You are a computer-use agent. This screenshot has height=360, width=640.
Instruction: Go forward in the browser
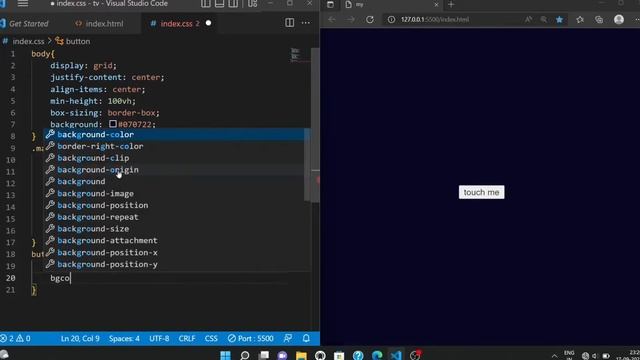(x=351, y=20)
